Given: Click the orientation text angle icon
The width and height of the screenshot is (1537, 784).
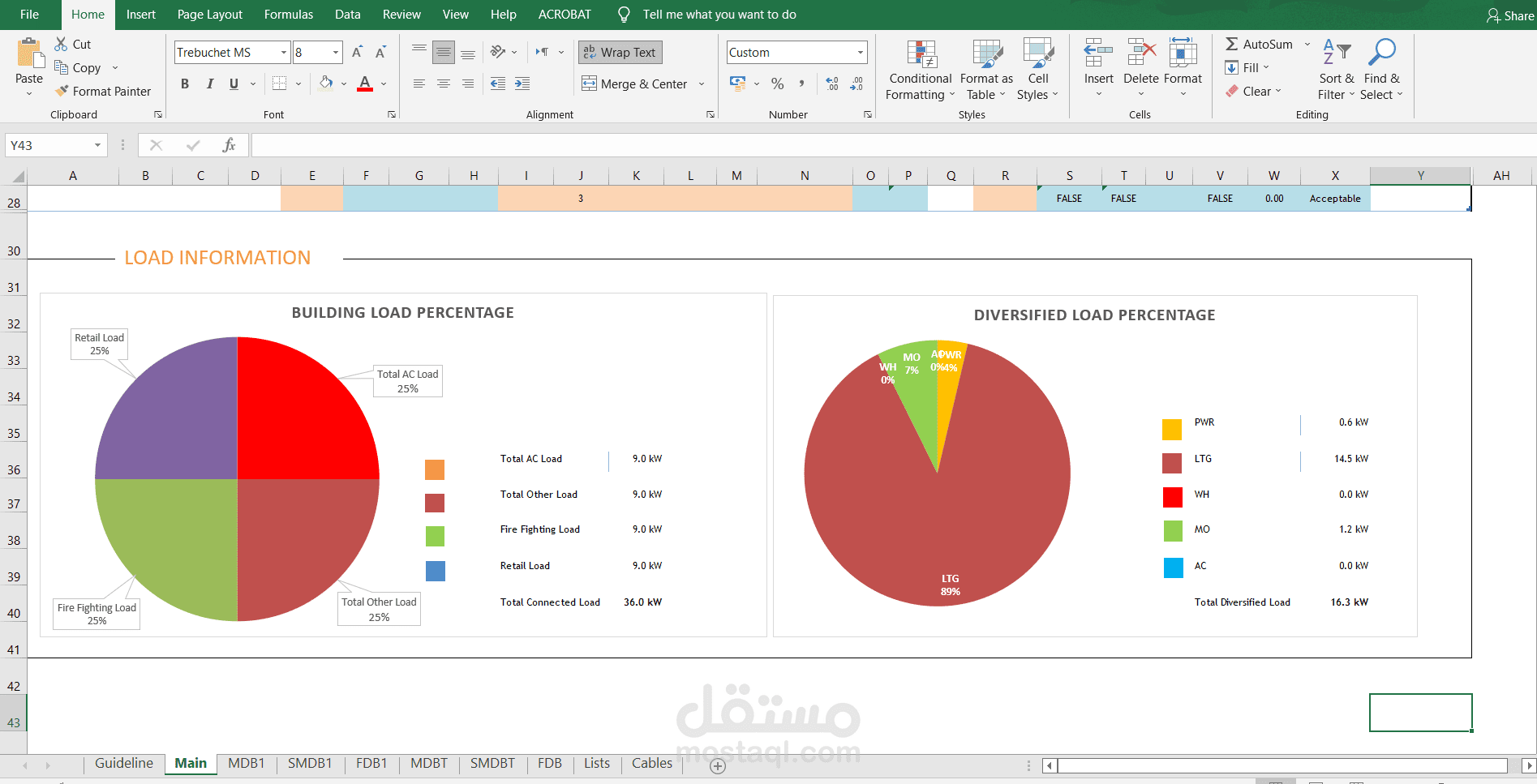Looking at the screenshot, I should [498, 52].
